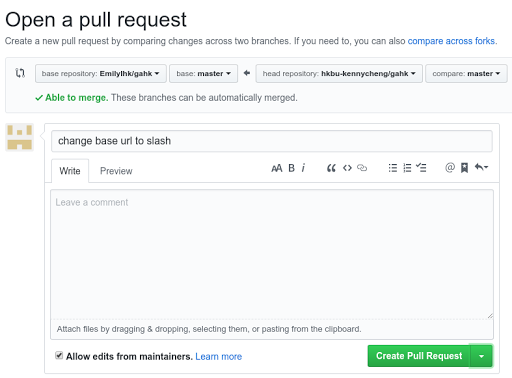Open base repository Emilylhk/gahk dropdown
Image resolution: width=512 pixels, height=378 pixels.
coord(101,74)
